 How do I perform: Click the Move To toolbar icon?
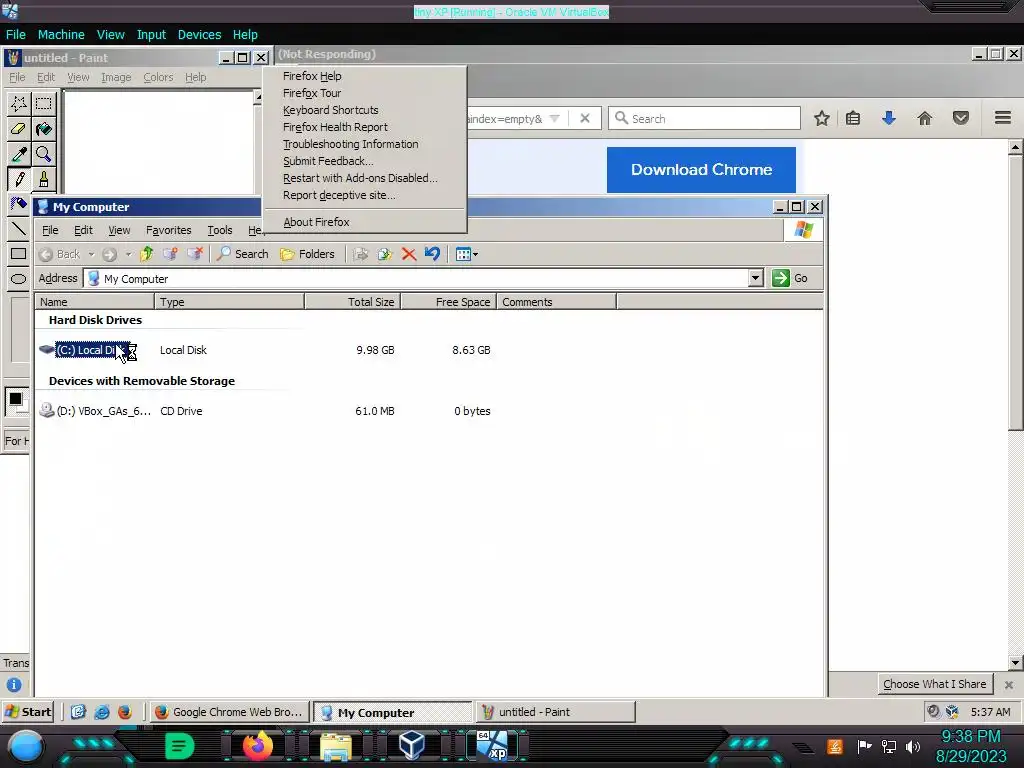click(360, 254)
